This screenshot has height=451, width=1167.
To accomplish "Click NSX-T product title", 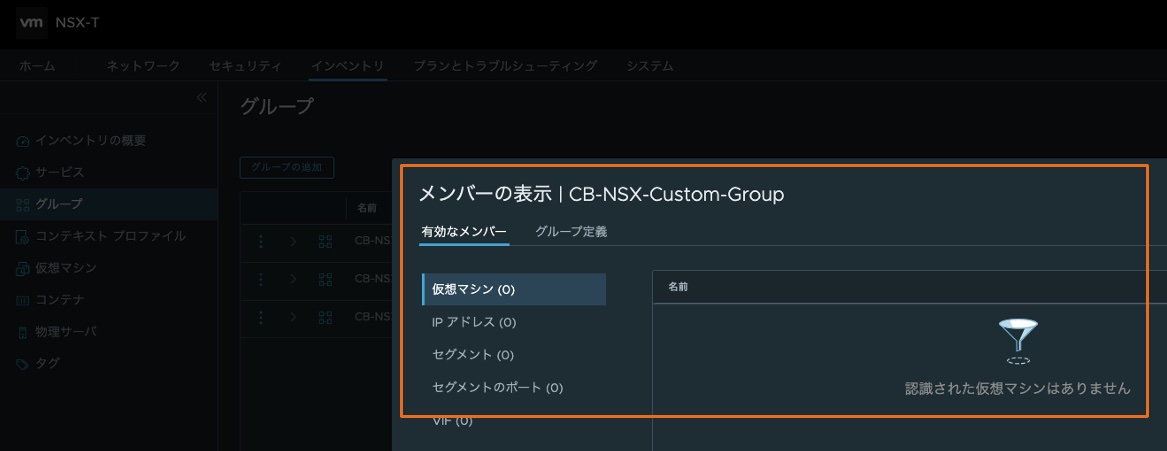I will pos(77,23).
